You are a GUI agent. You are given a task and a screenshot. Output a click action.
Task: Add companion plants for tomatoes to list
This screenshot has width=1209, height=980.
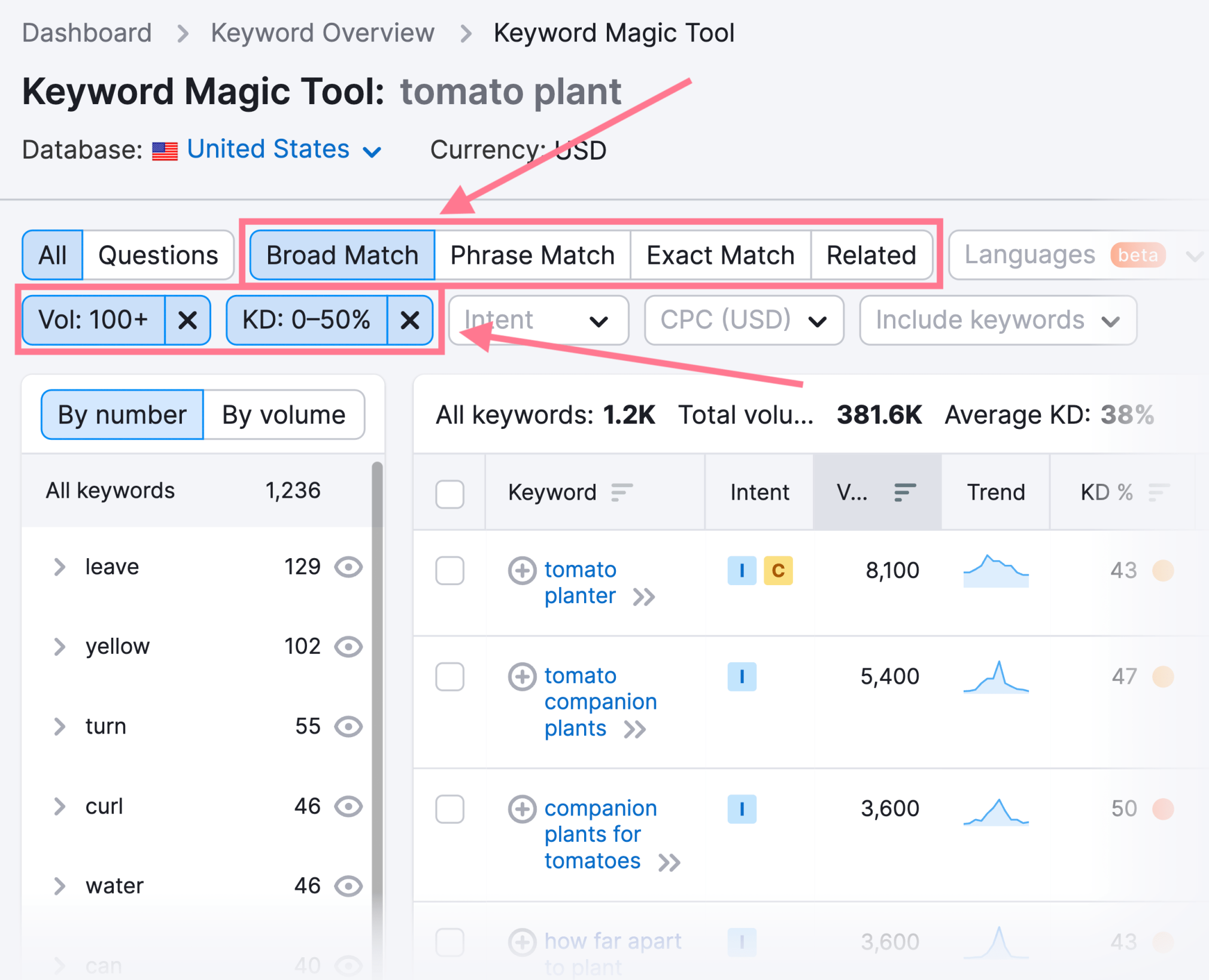pyautogui.click(x=522, y=809)
